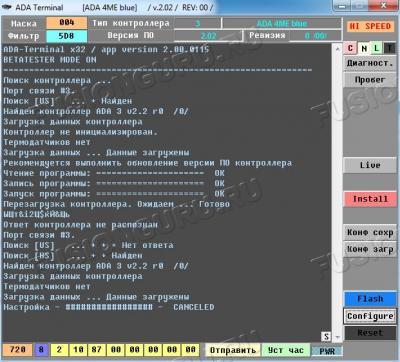The height and width of the screenshot is (362, 400).
Task: Click the HI SPEED mode button
Action: (369, 27)
